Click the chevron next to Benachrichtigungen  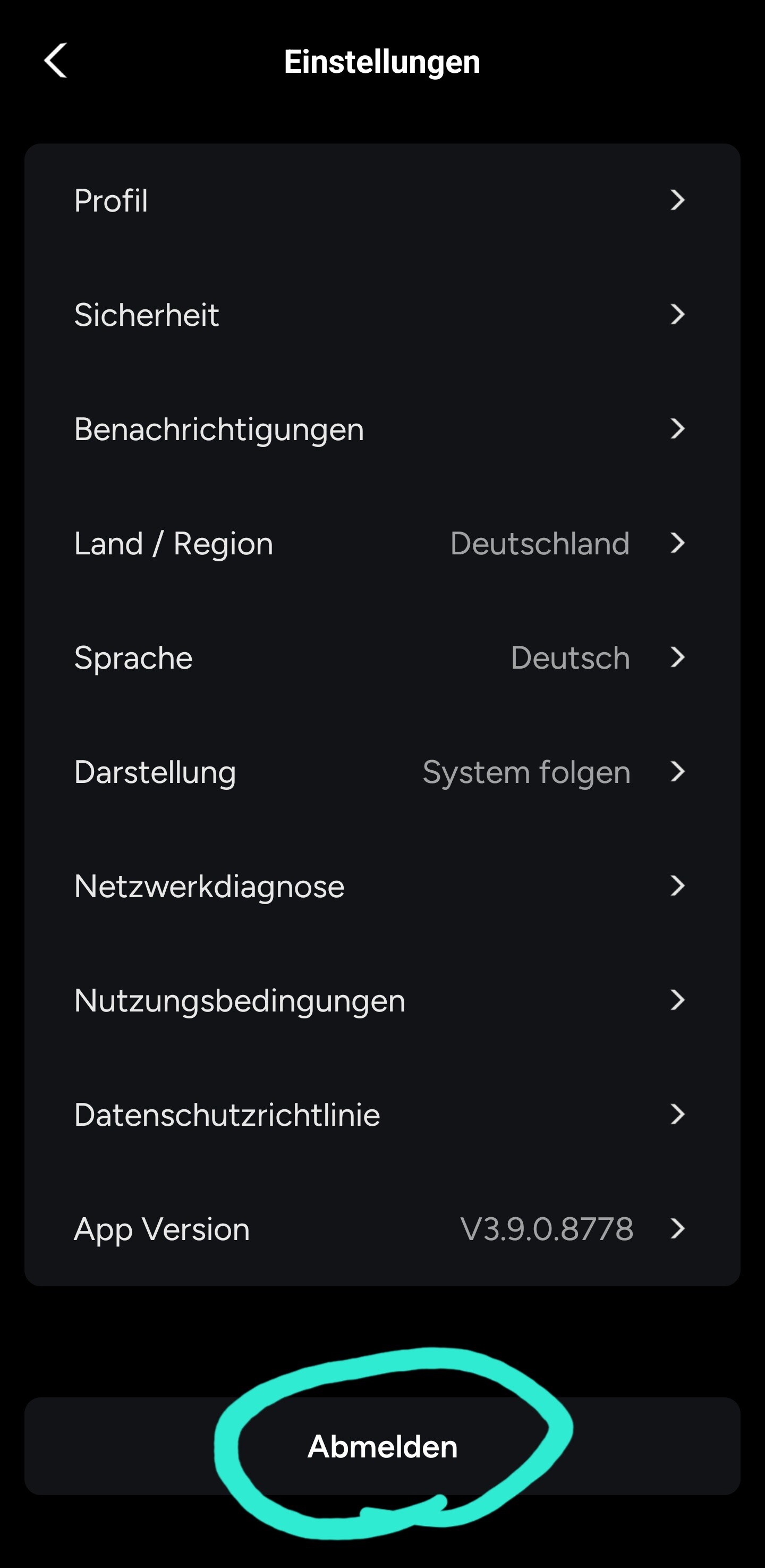click(x=677, y=429)
